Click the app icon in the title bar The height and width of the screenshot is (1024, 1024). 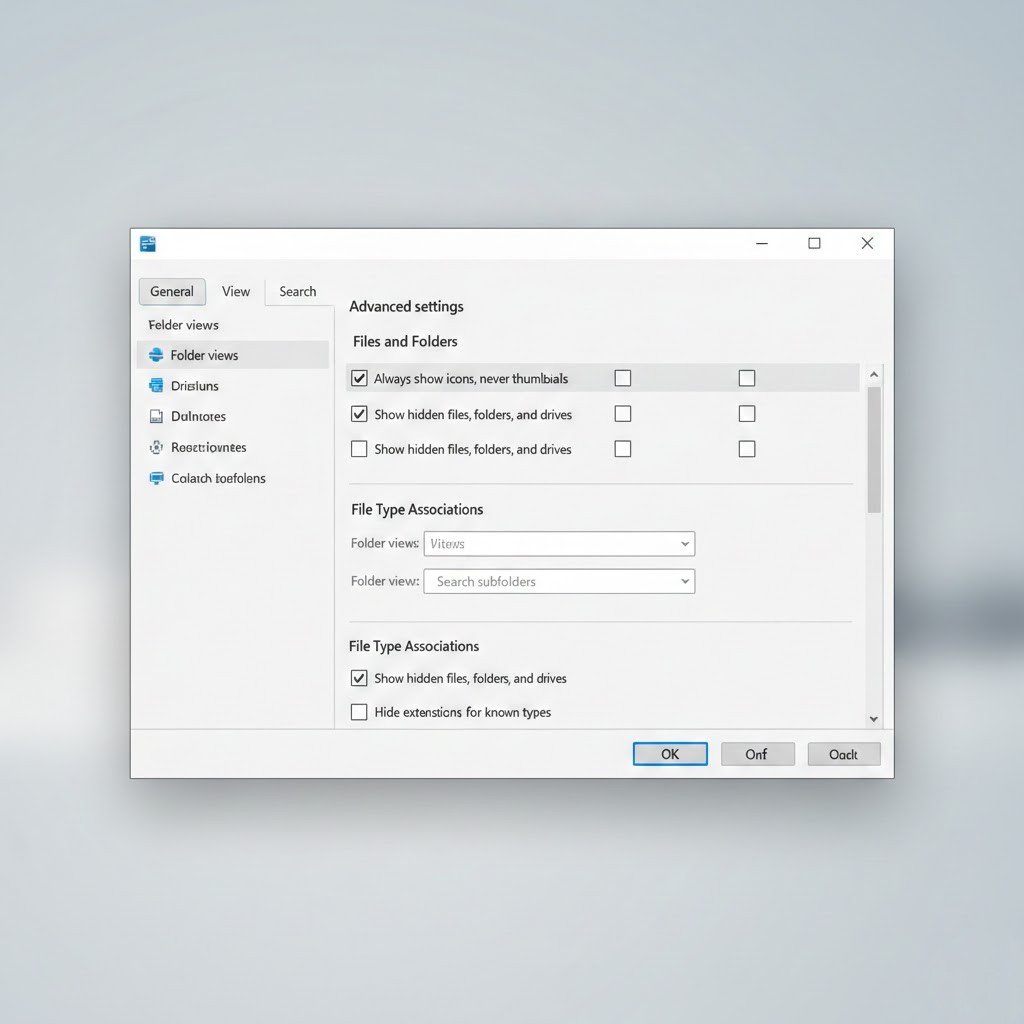[x=148, y=244]
